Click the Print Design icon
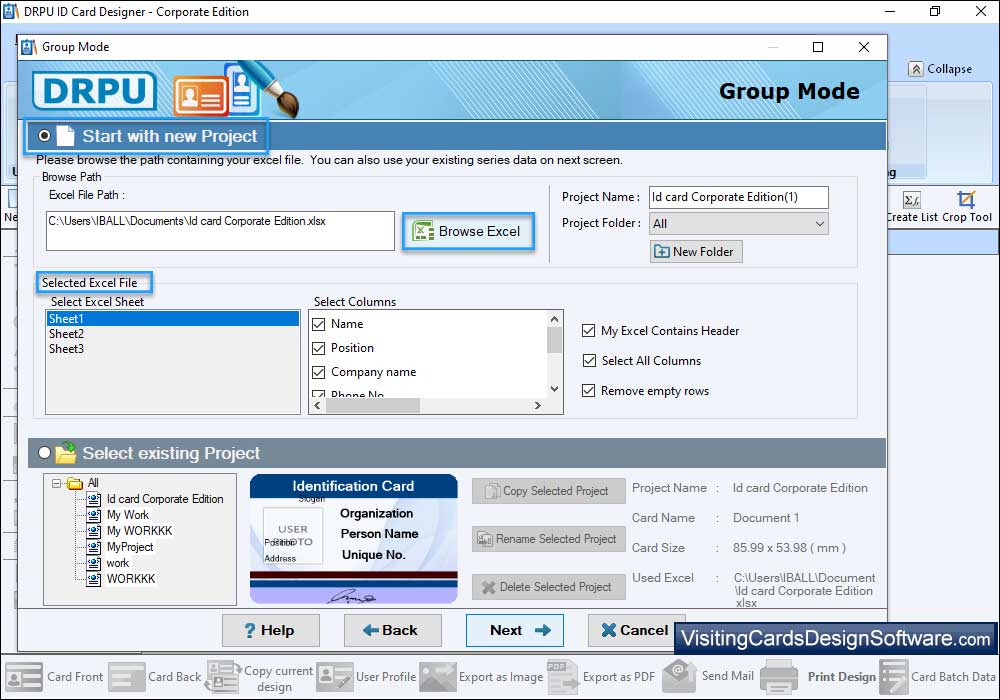Viewport: 1000px width, 700px height. coord(779,677)
